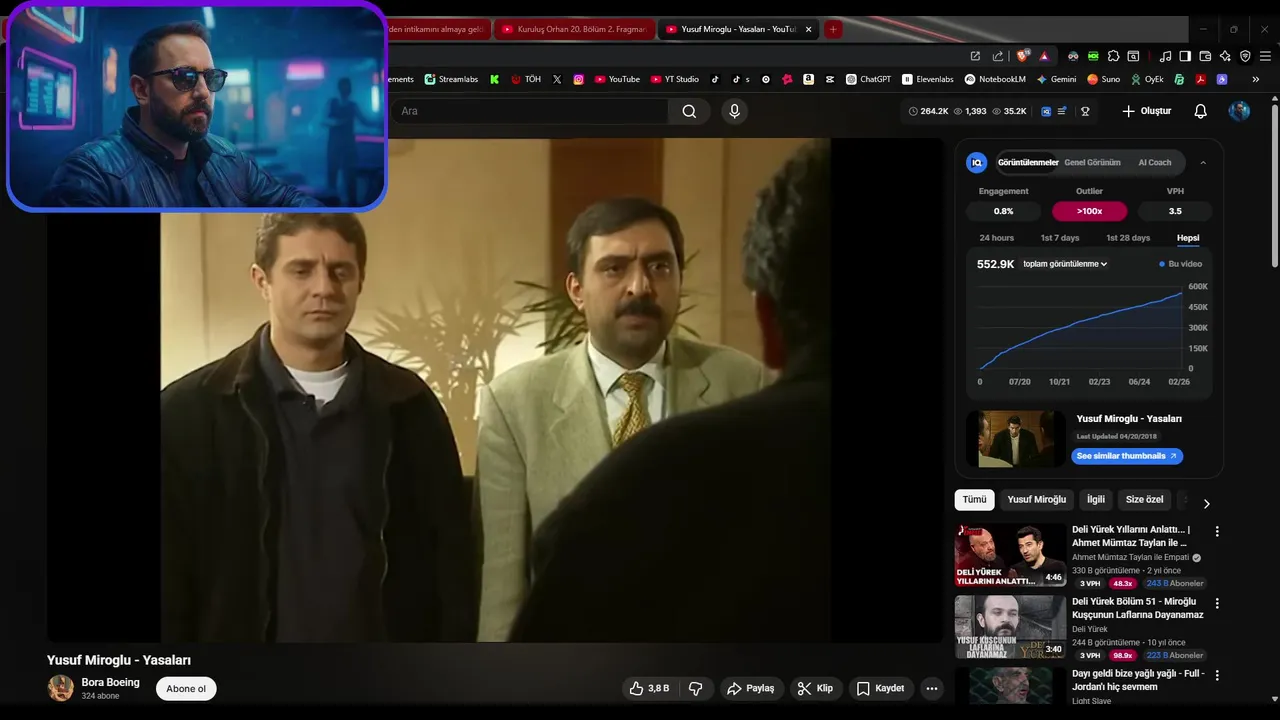Click the Klip clip button
This screenshot has width=1280, height=720.
point(815,688)
